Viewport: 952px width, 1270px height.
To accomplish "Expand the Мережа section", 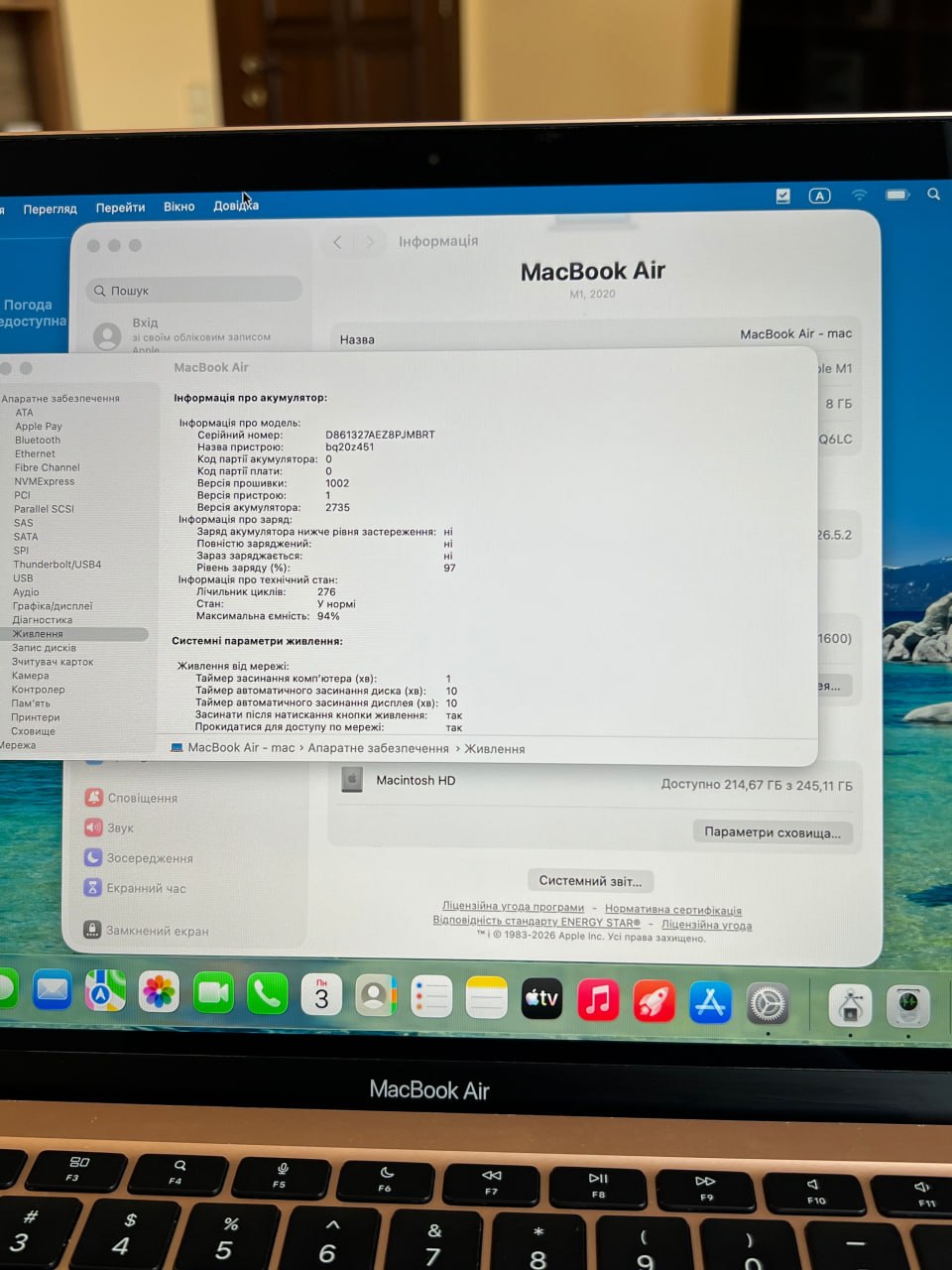I will (18, 745).
